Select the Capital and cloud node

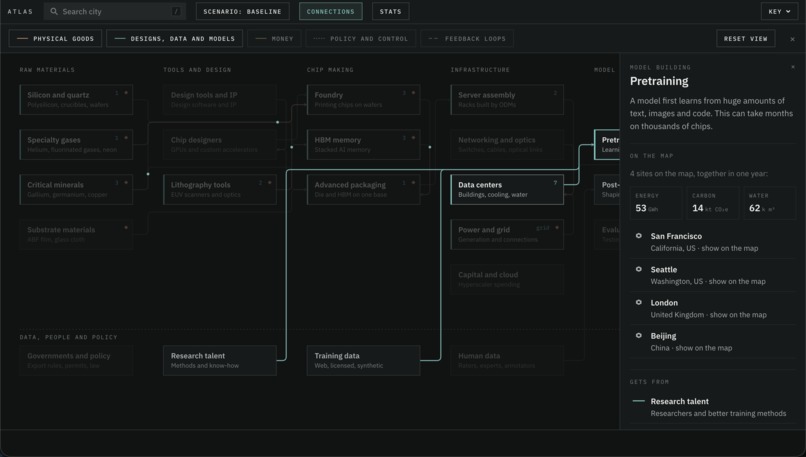(507, 279)
